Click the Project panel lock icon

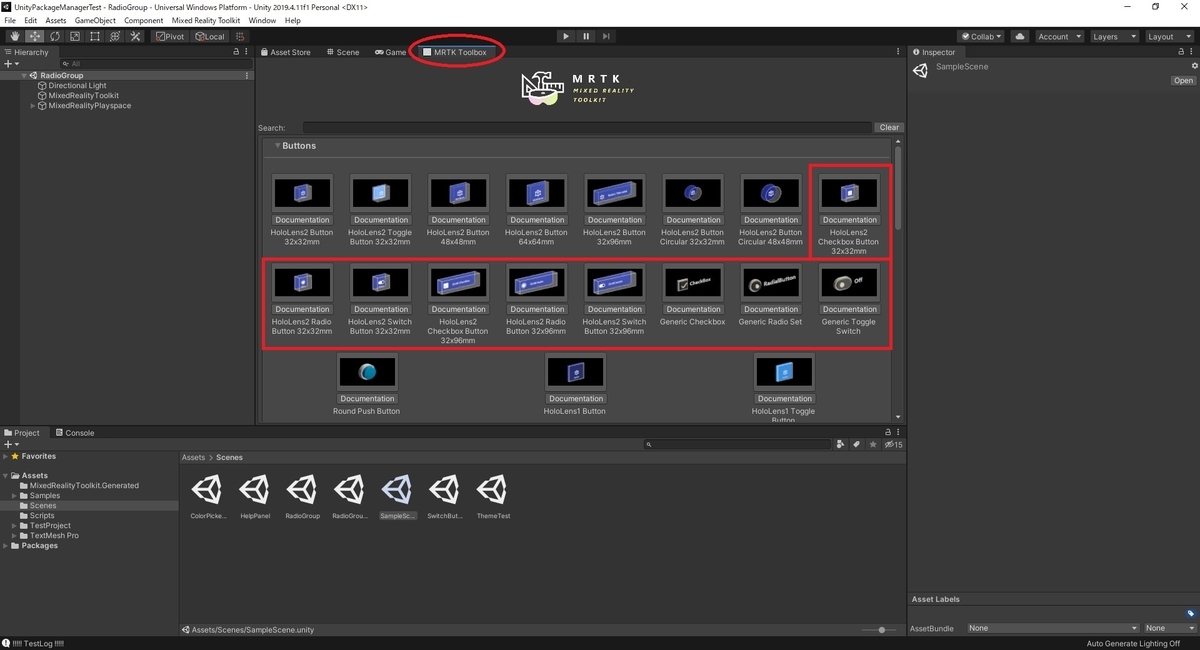click(x=886, y=433)
